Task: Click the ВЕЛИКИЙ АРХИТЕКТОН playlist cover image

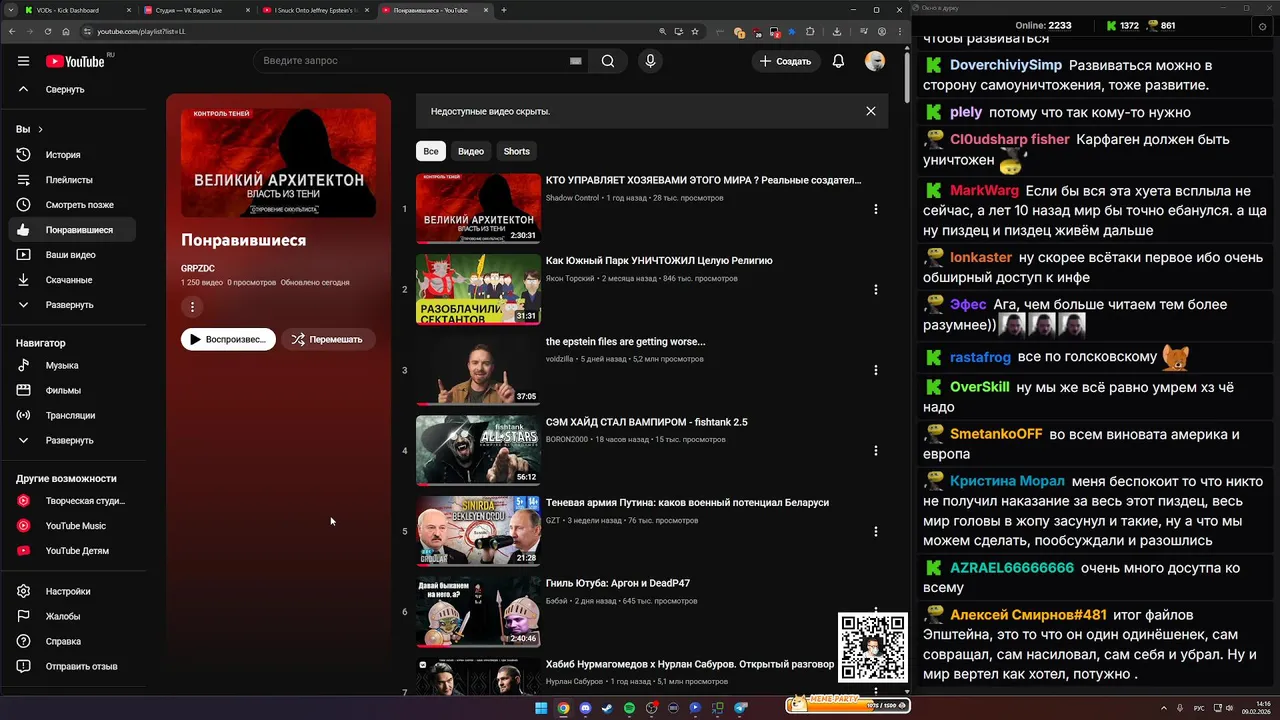Action: point(278,162)
